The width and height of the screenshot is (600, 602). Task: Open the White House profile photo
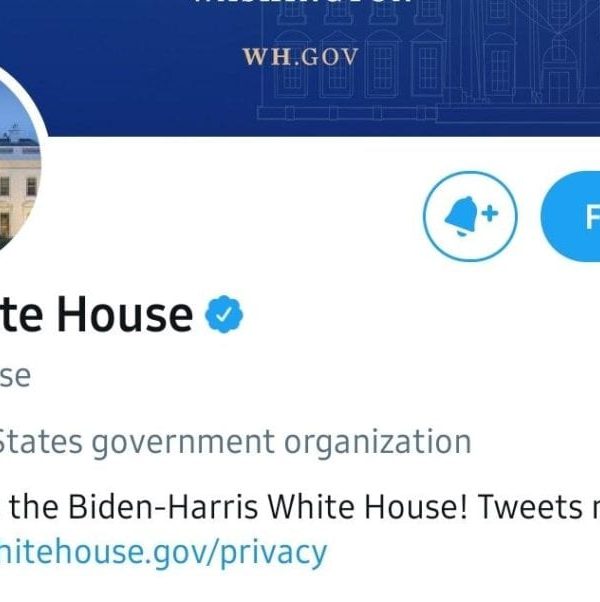coord(15,180)
